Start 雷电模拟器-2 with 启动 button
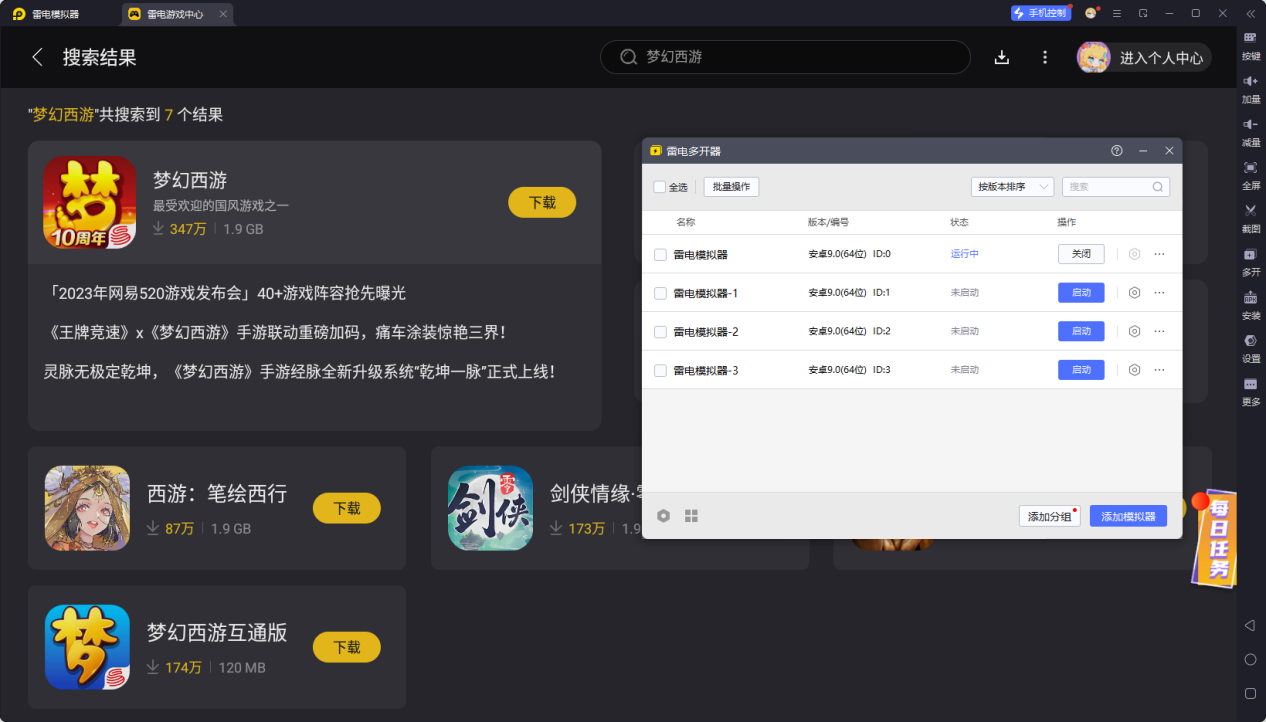 (x=1081, y=331)
